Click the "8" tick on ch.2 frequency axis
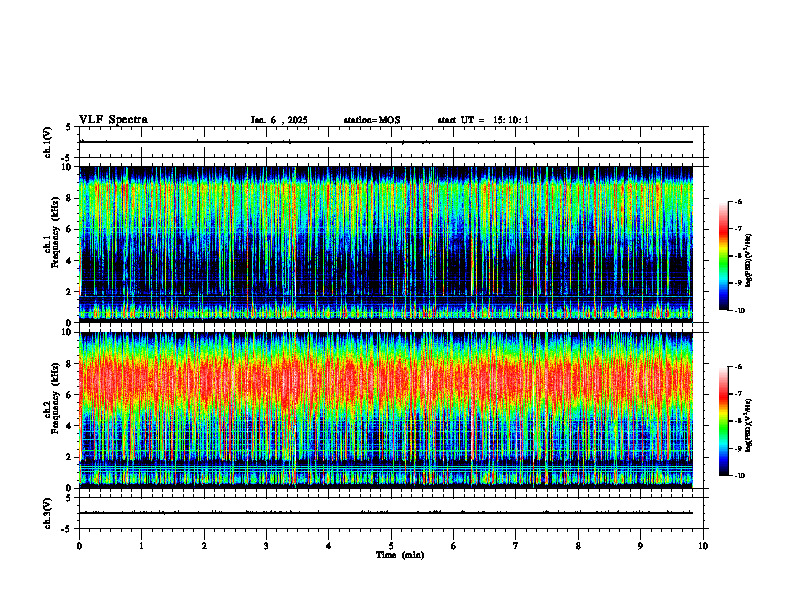Image resolution: width=792 pixels, height=612 pixels. click(x=70, y=364)
